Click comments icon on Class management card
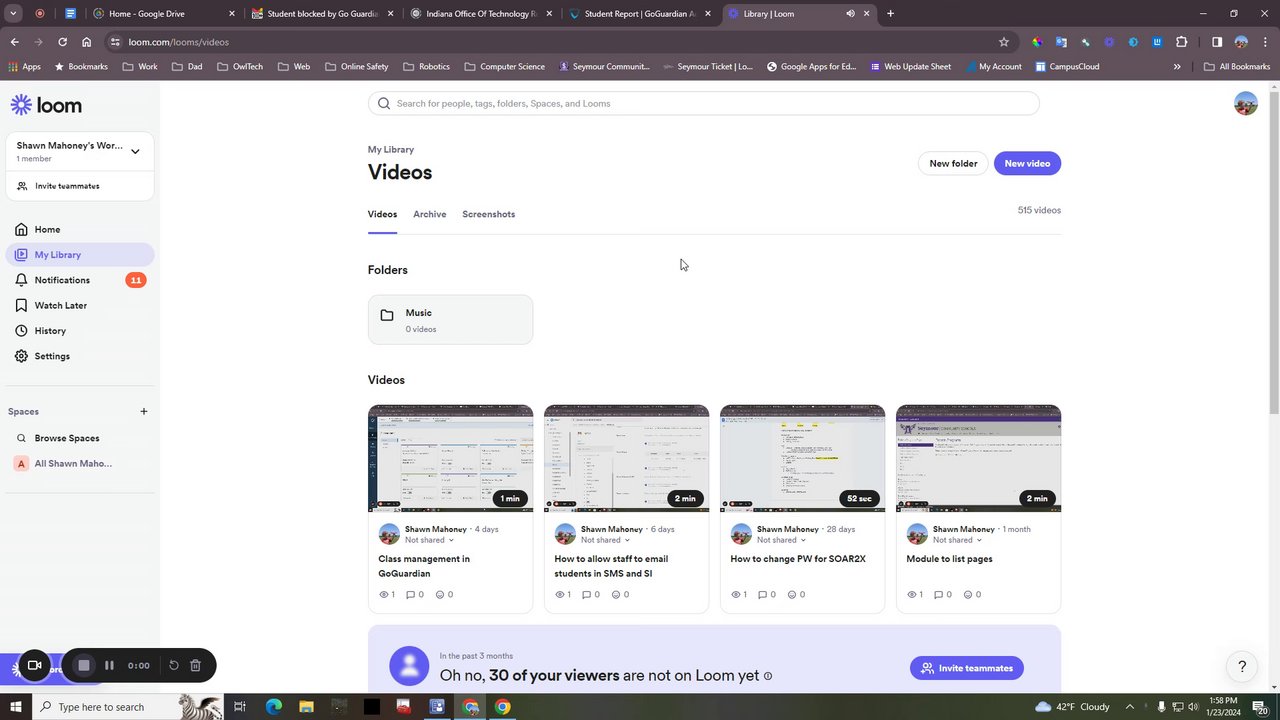 click(x=410, y=594)
